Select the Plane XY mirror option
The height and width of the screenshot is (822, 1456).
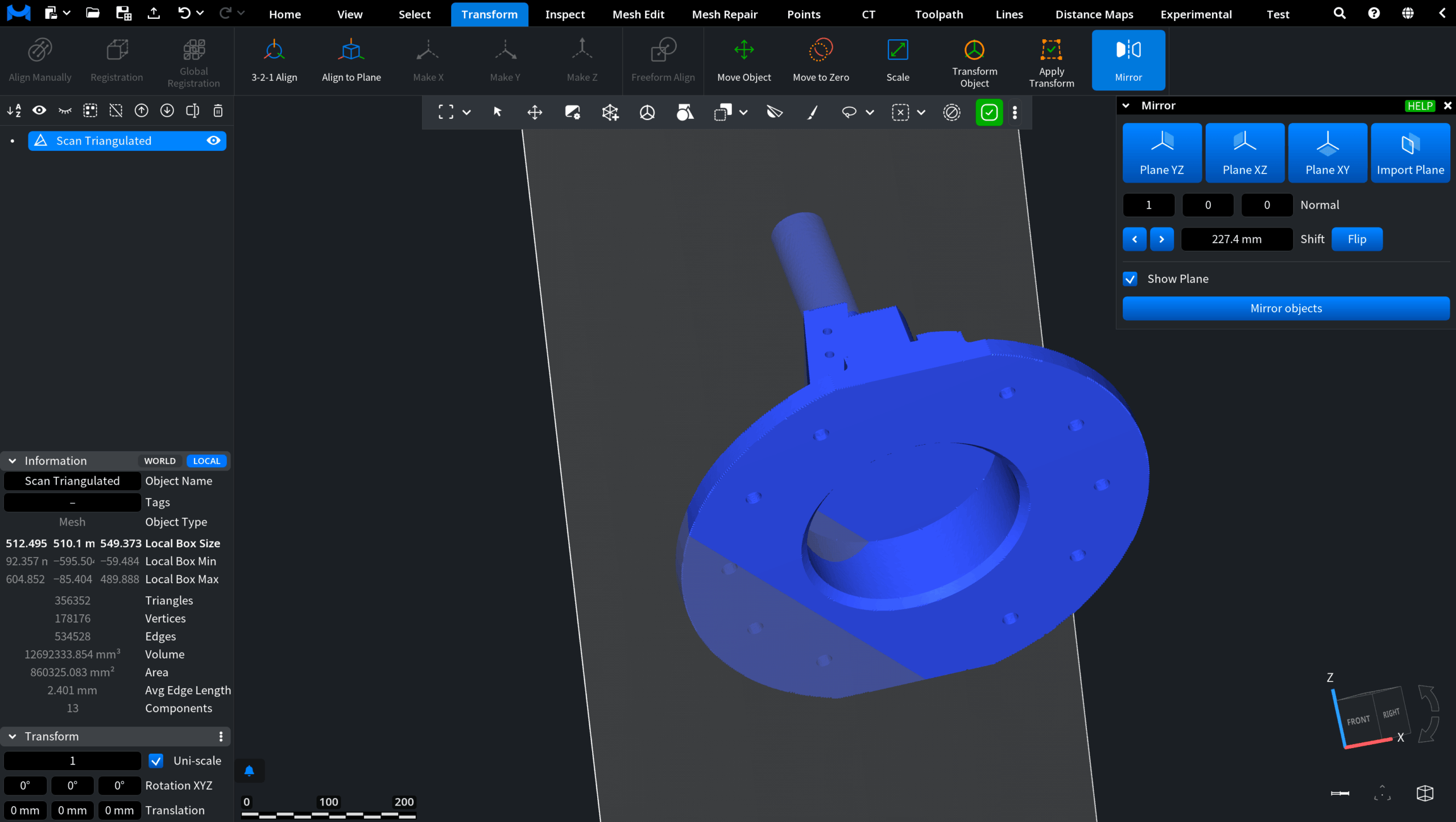[x=1327, y=152]
